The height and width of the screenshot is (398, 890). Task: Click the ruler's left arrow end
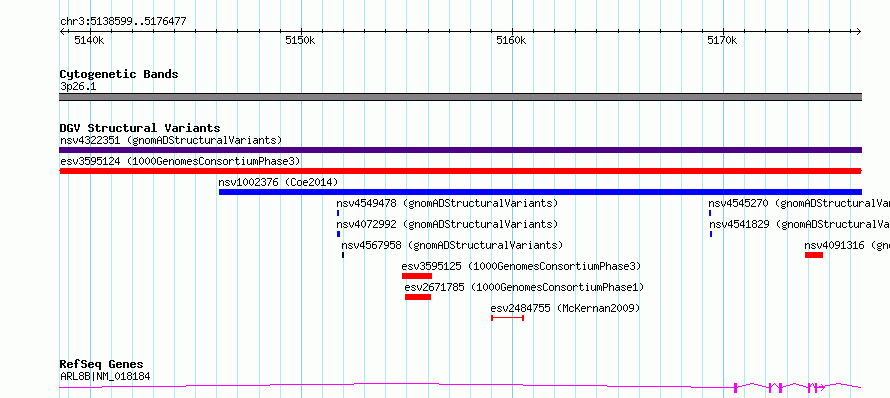[x=62, y=31]
